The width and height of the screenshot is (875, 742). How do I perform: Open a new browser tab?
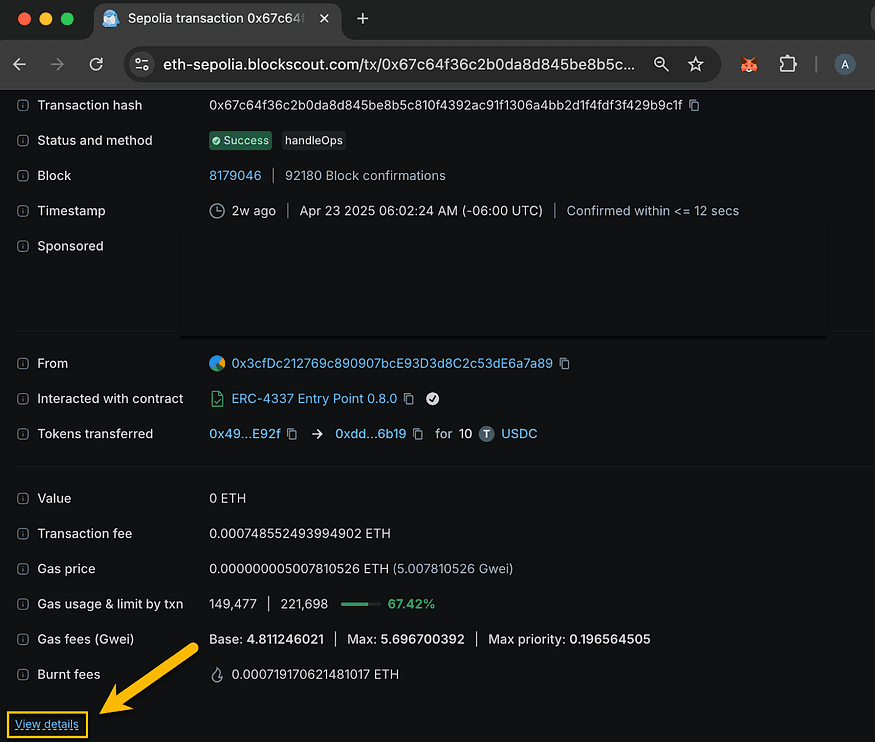point(363,19)
